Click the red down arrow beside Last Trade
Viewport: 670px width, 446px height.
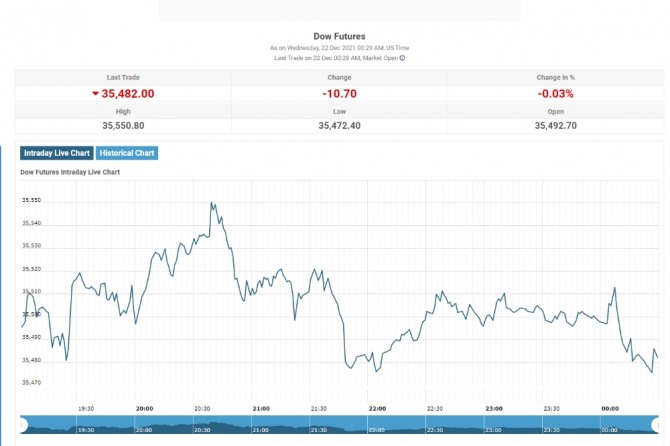tap(95, 94)
